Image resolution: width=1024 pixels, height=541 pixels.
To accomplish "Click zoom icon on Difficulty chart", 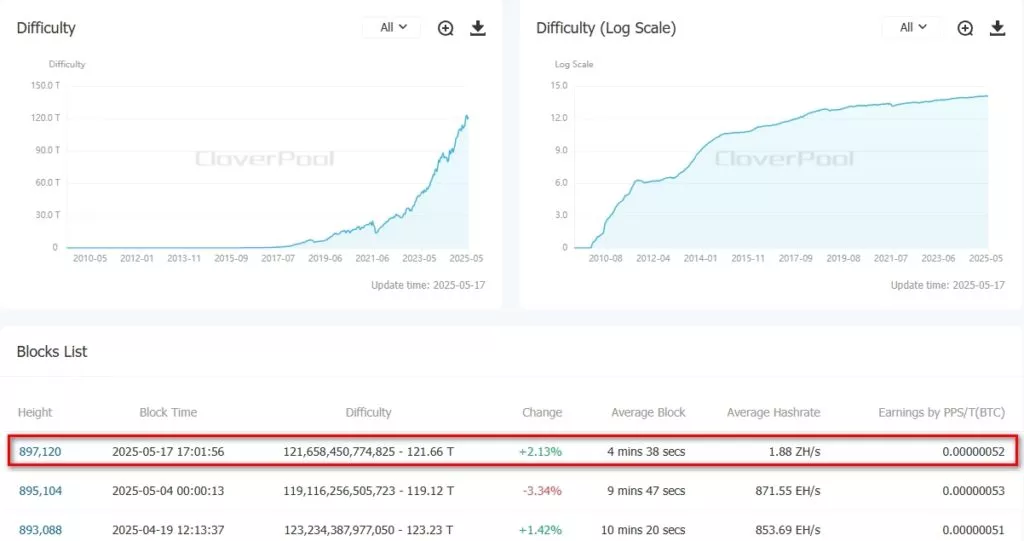I will (446, 28).
